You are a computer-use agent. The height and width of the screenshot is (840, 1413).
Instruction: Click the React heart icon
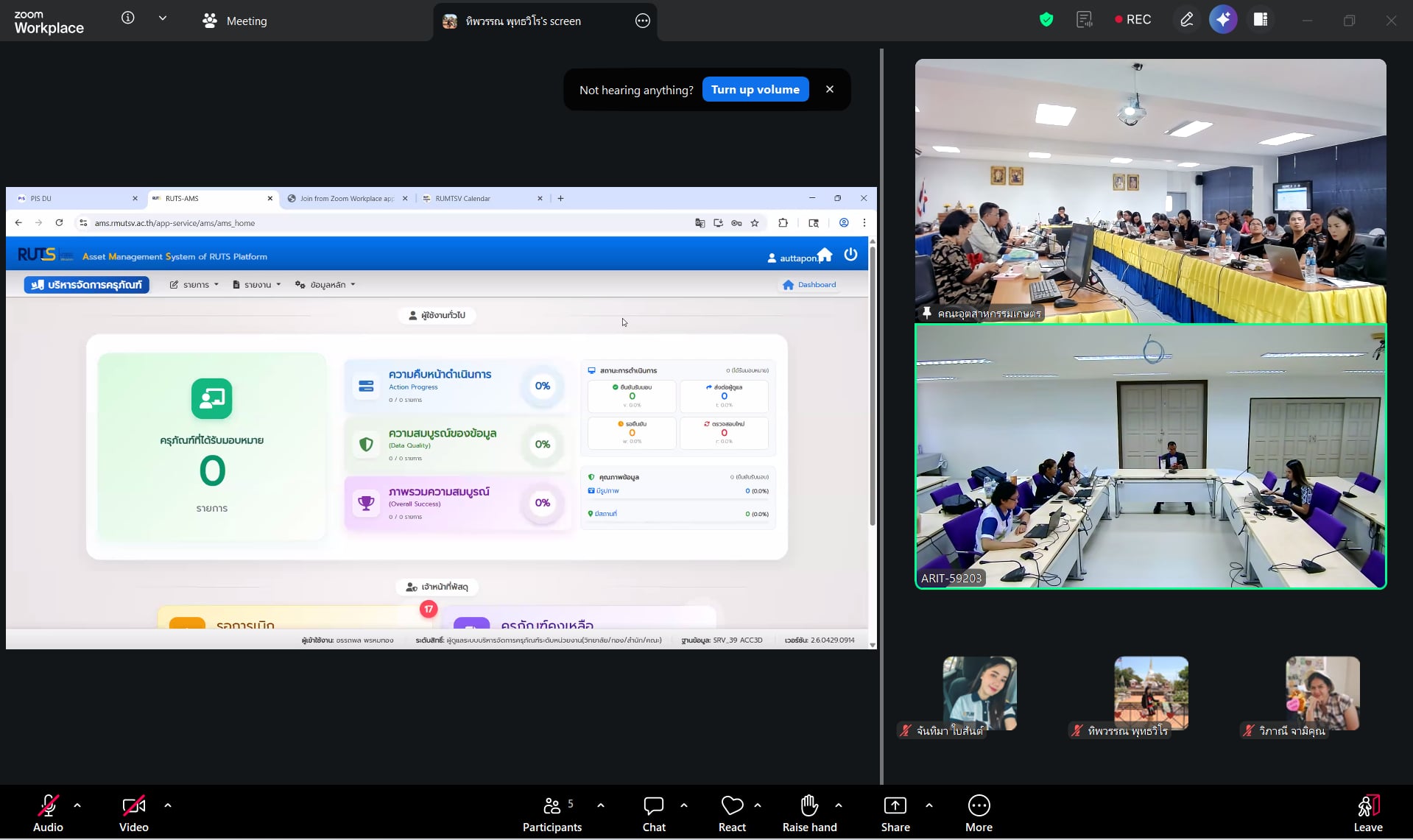(x=732, y=813)
